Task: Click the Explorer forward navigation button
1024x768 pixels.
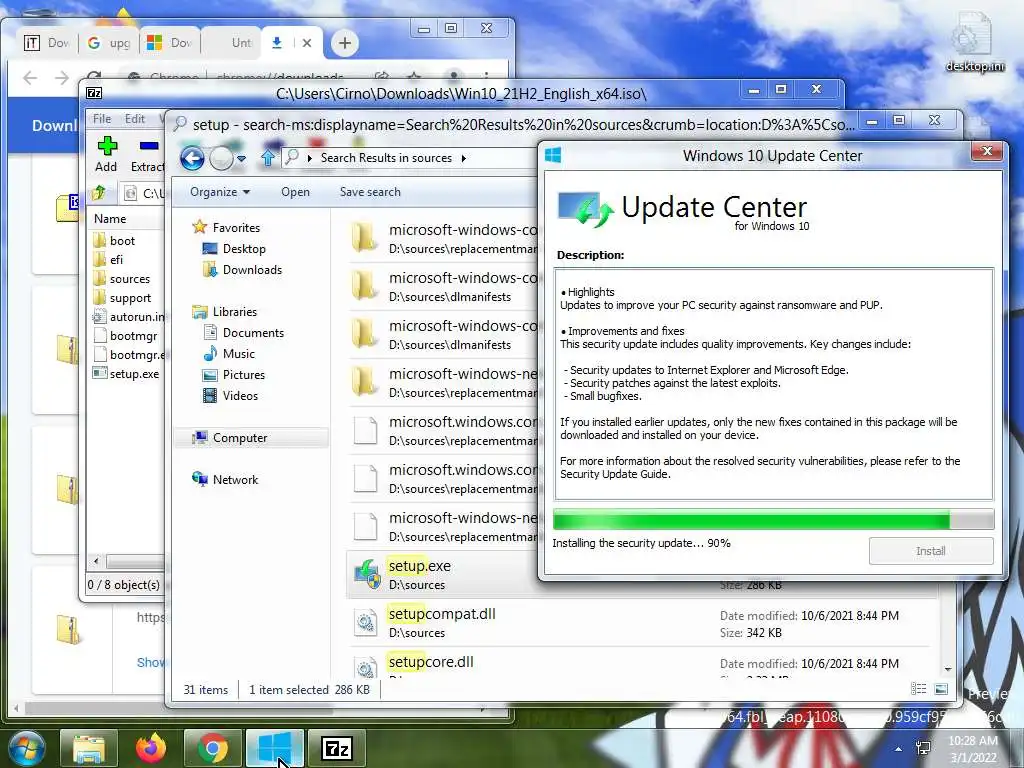Action: (x=221, y=158)
